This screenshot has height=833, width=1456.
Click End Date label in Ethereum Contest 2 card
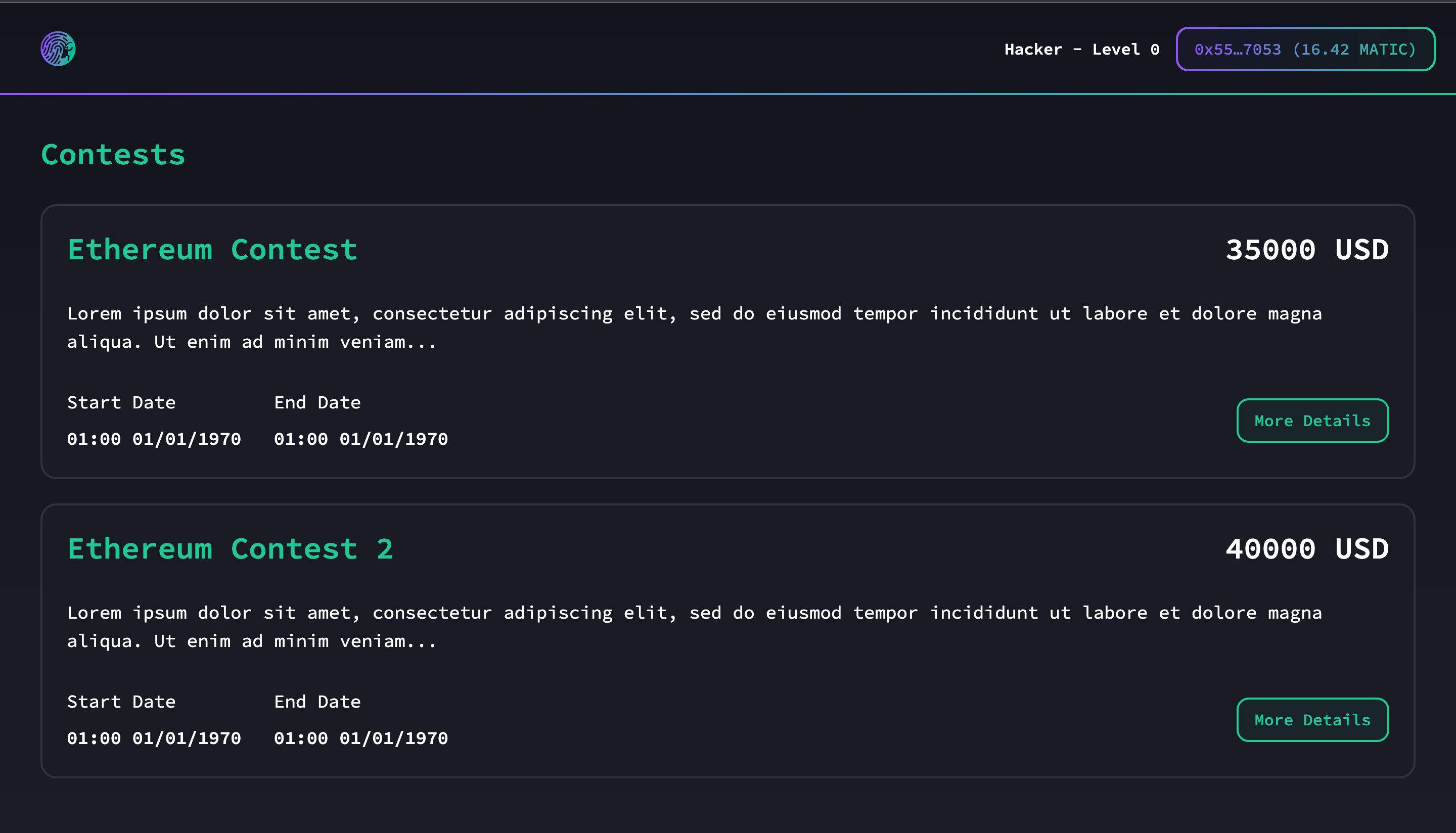pos(317,702)
